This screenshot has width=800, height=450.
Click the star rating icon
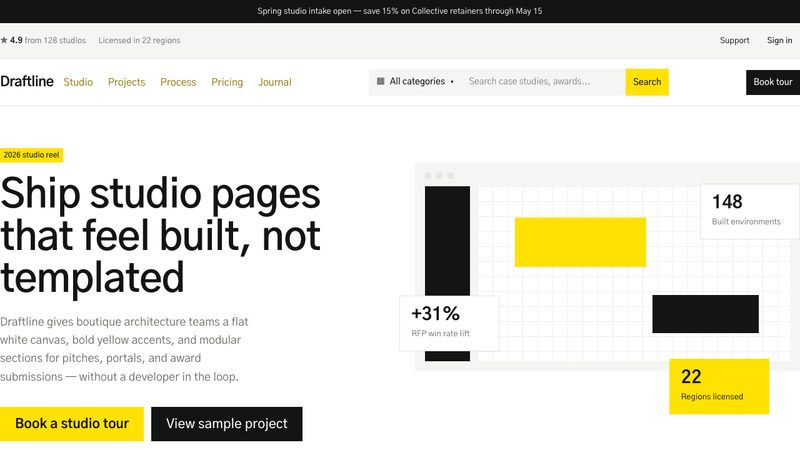4,40
